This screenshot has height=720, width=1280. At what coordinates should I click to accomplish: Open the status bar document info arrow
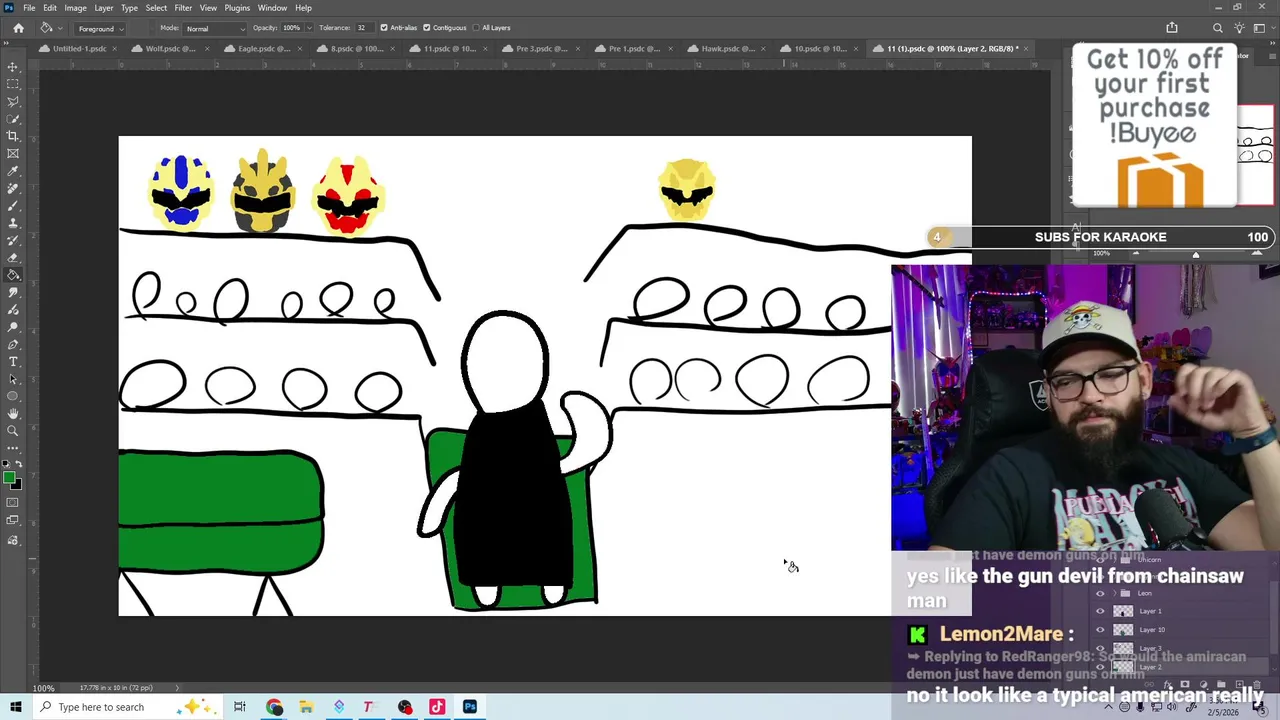pyautogui.click(x=177, y=688)
